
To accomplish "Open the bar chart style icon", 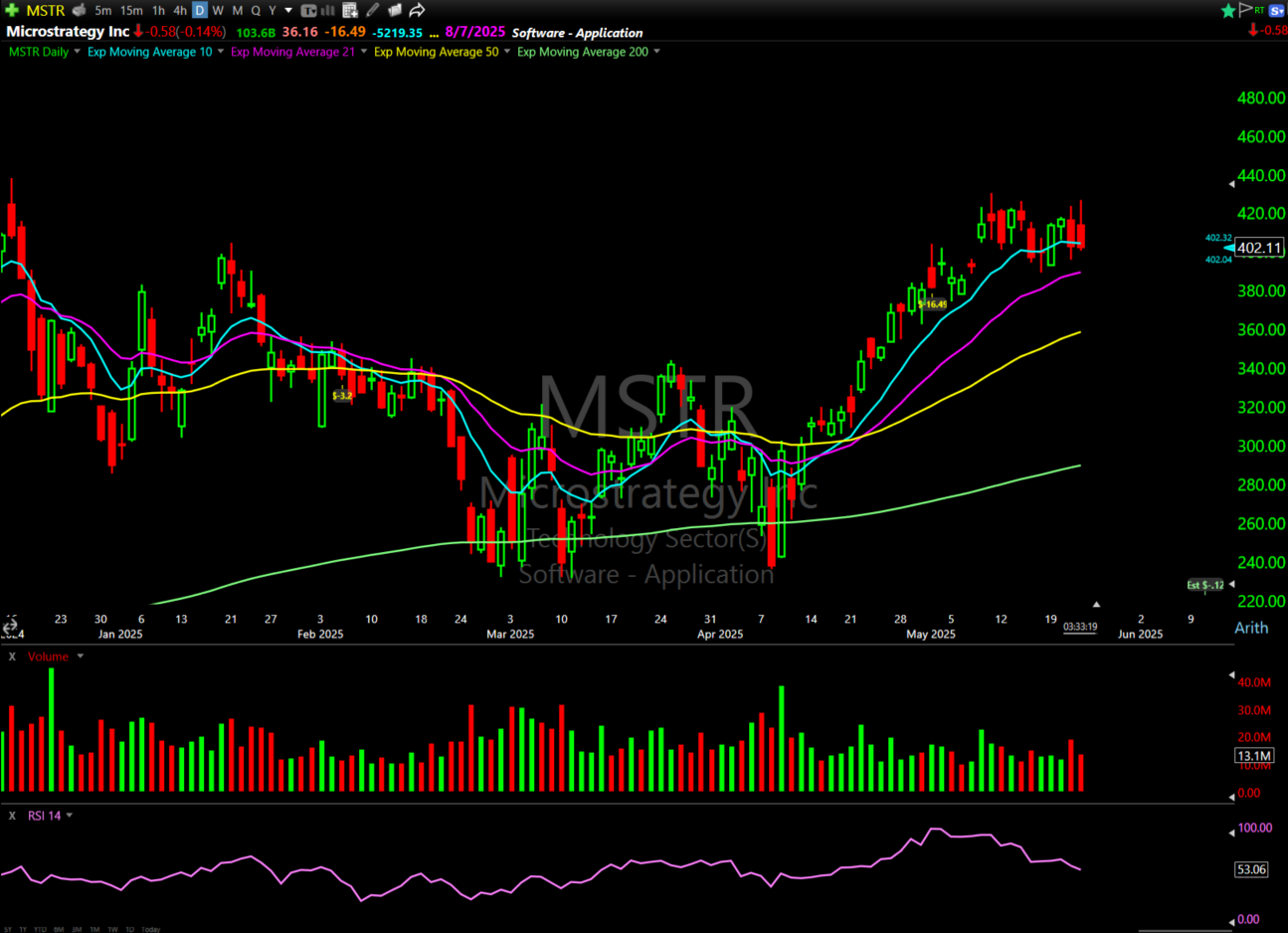I will tap(328, 10).
